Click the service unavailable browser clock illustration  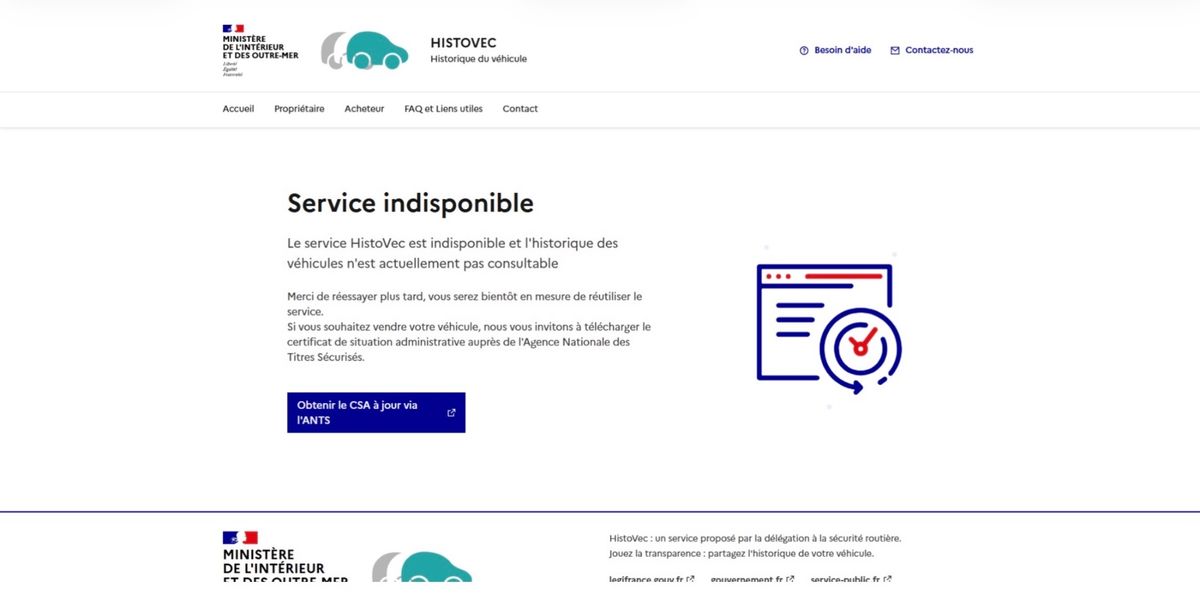point(829,328)
